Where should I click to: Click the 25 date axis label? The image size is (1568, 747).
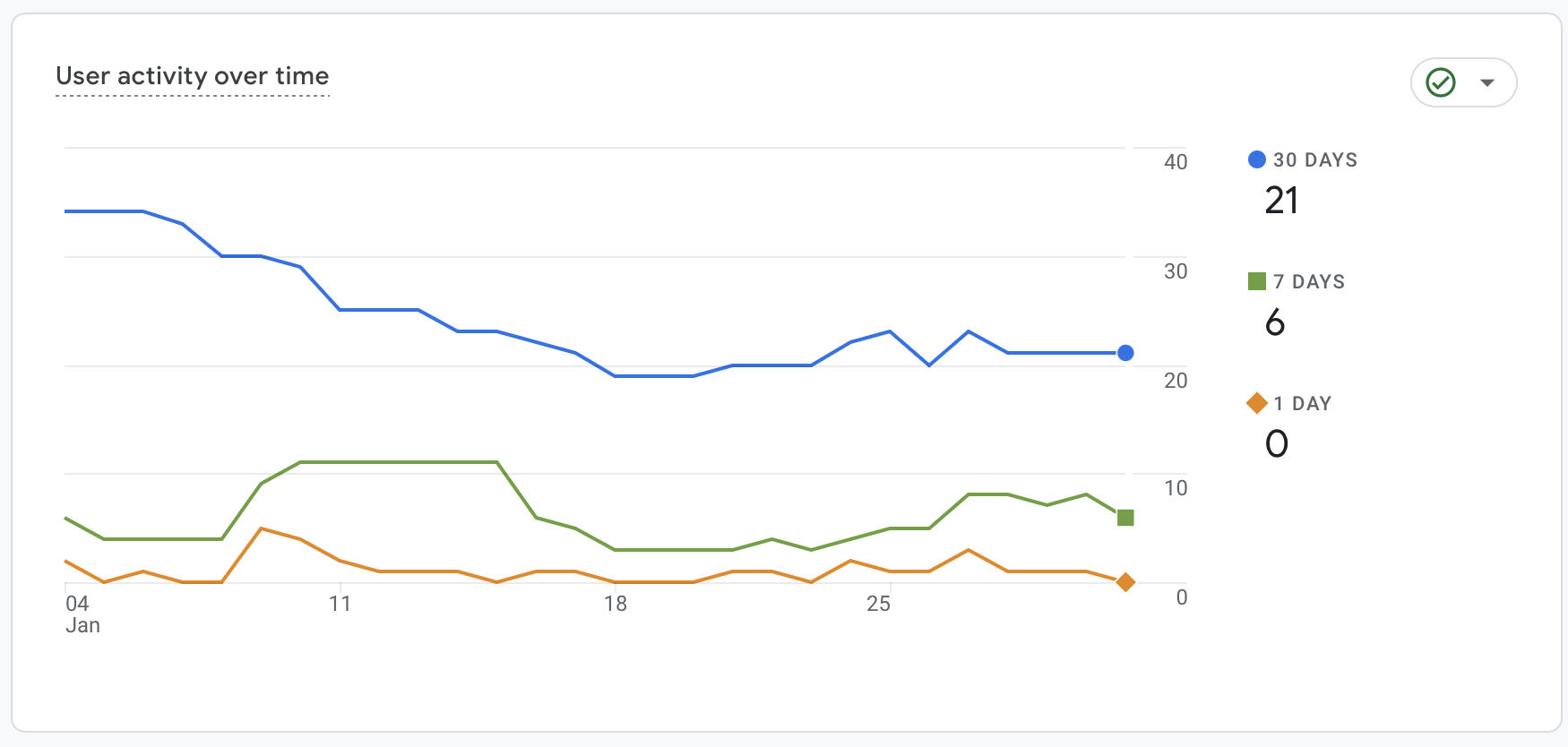pos(878,604)
